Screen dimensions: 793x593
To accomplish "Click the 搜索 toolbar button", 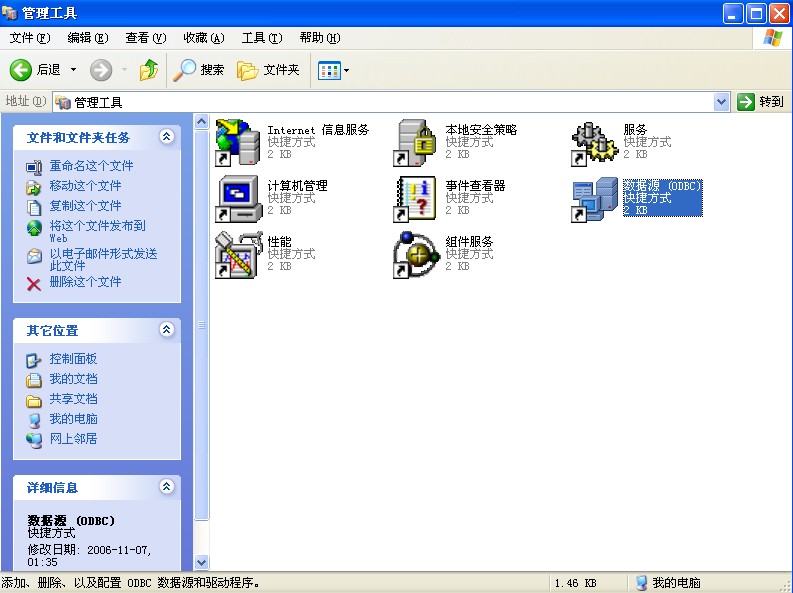I will coord(200,70).
